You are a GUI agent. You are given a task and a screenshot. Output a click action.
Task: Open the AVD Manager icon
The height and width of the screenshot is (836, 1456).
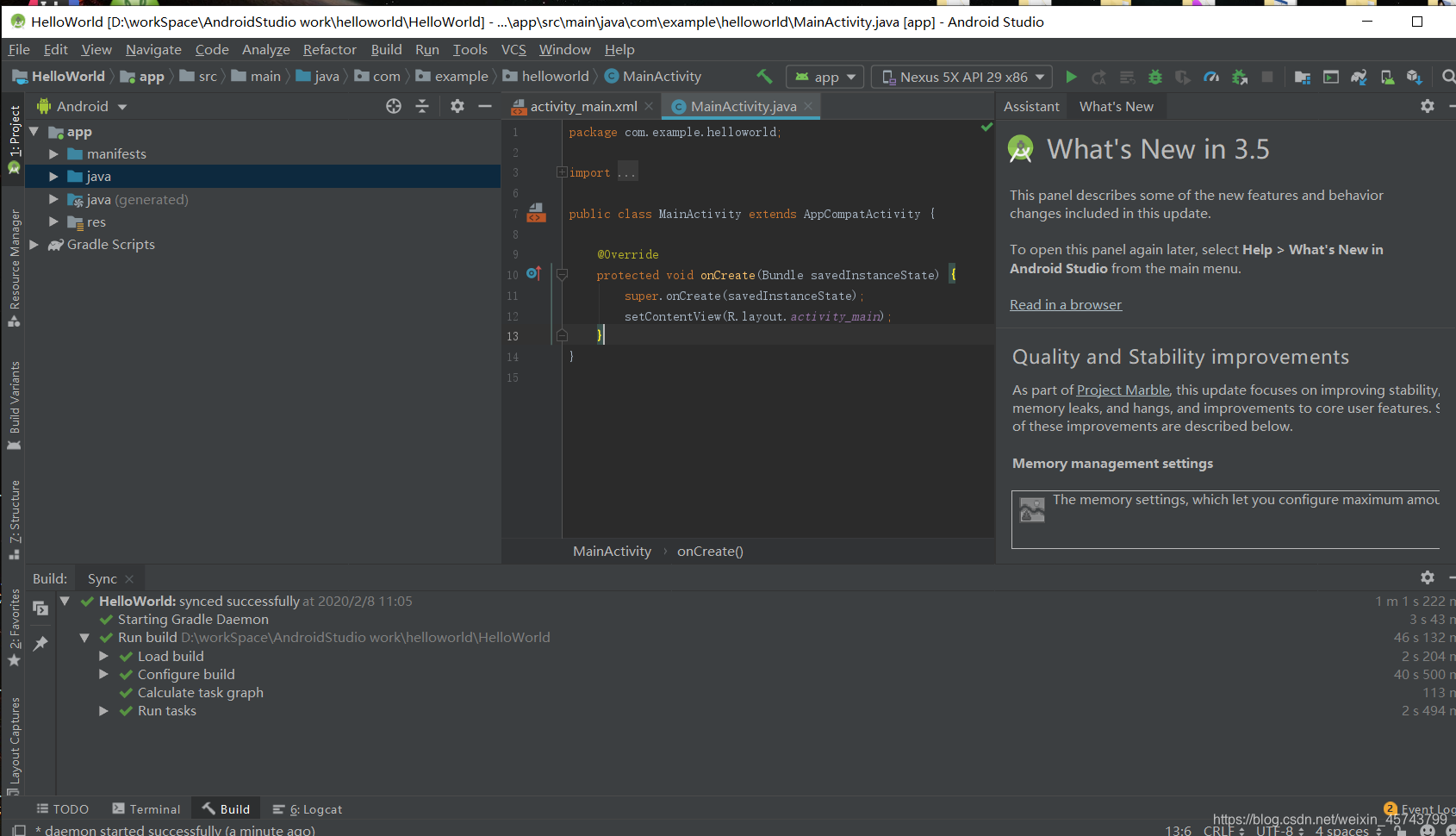pyautogui.click(x=1387, y=77)
